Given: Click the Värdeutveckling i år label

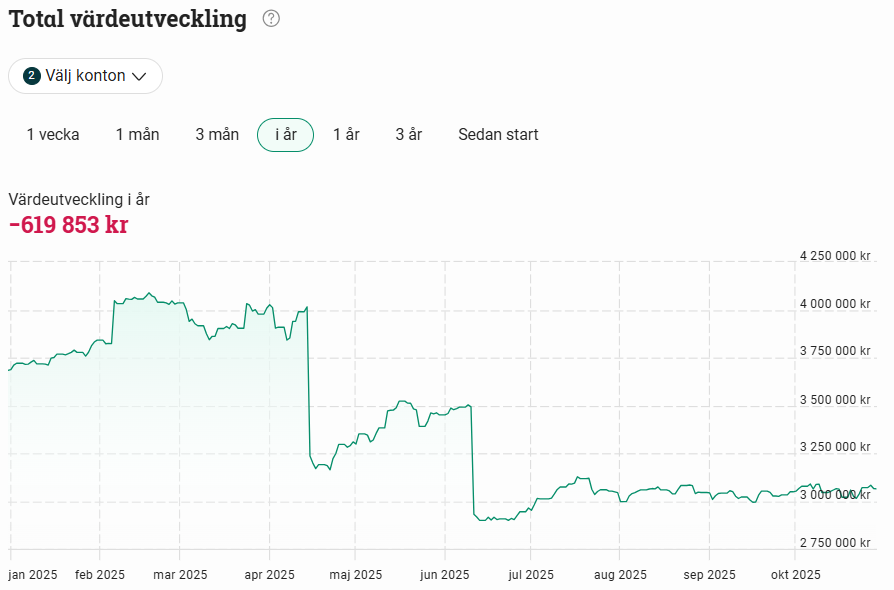Looking at the screenshot, I should 79,200.
